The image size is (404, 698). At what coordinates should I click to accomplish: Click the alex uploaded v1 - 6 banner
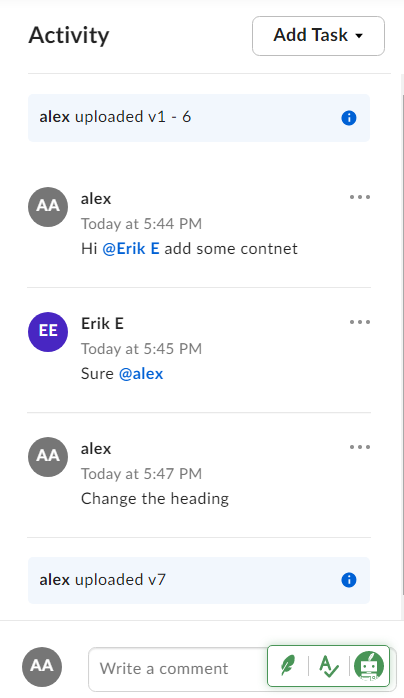[199, 118]
